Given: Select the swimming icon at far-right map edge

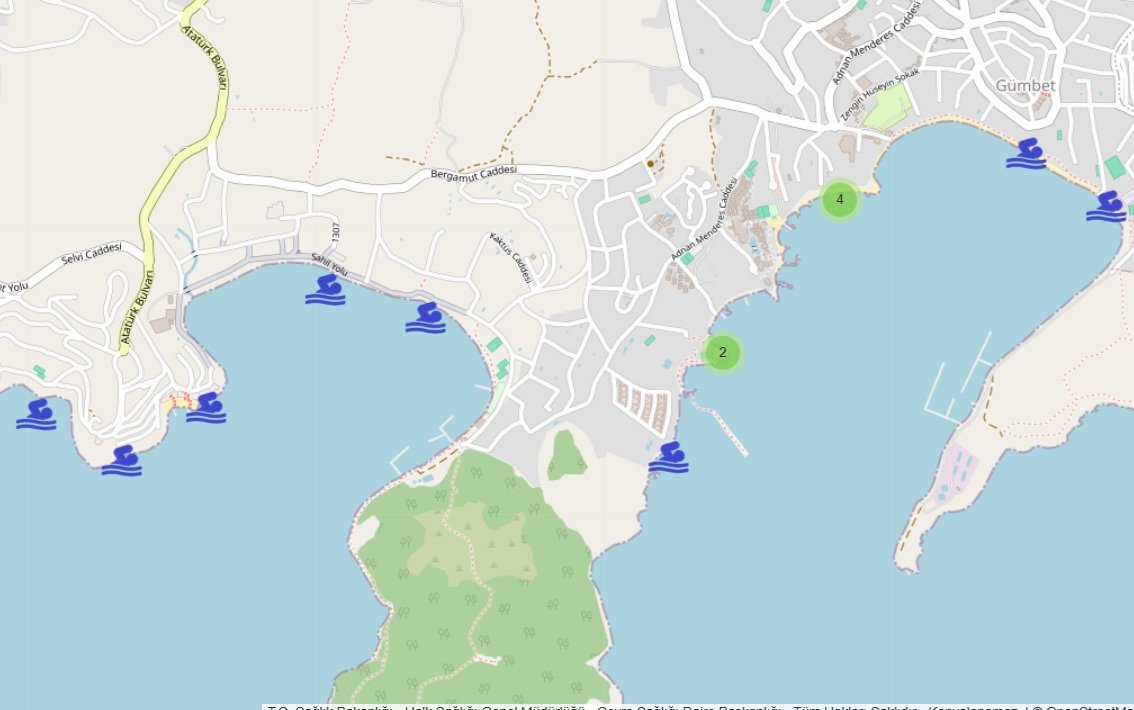Looking at the screenshot, I should click(1106, 205).
